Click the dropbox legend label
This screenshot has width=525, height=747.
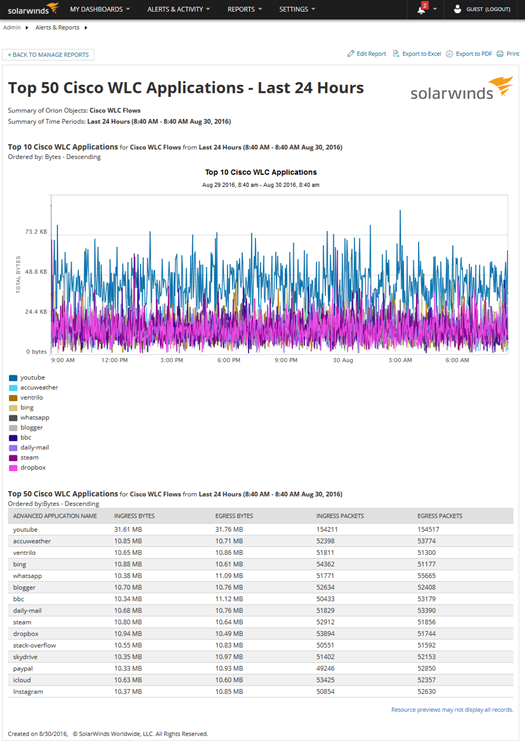(x=33, y=468)
